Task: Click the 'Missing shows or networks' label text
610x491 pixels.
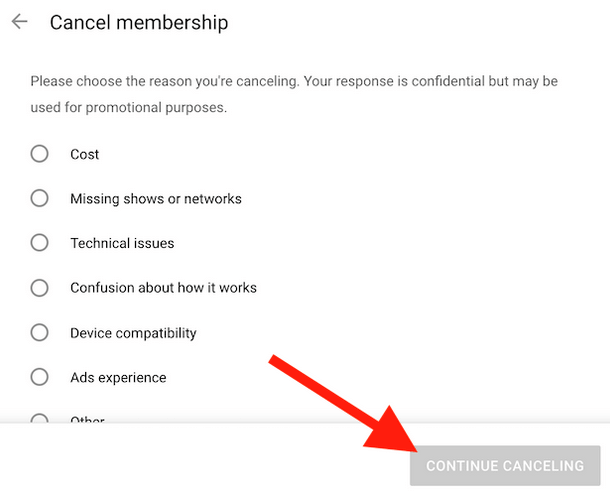Action: pos(156,199)
